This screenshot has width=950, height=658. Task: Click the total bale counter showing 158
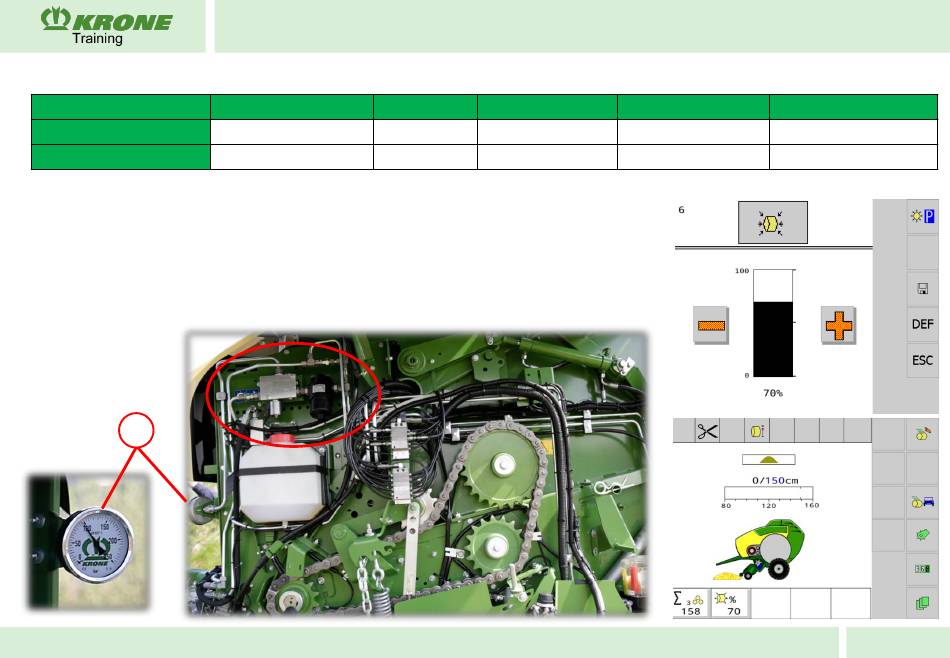click(x=690, y=603)
